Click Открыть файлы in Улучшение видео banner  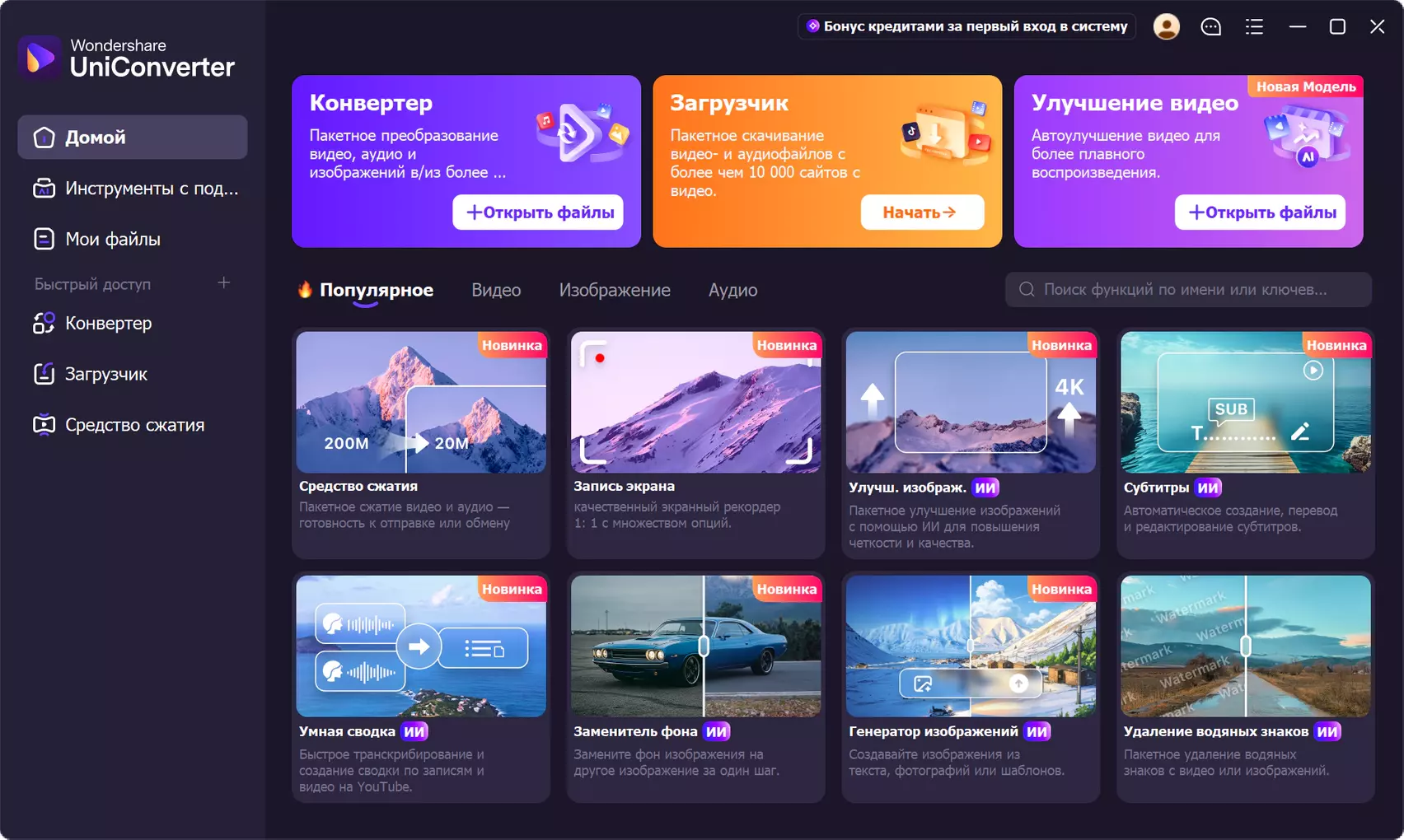[x=1260, y=212]
